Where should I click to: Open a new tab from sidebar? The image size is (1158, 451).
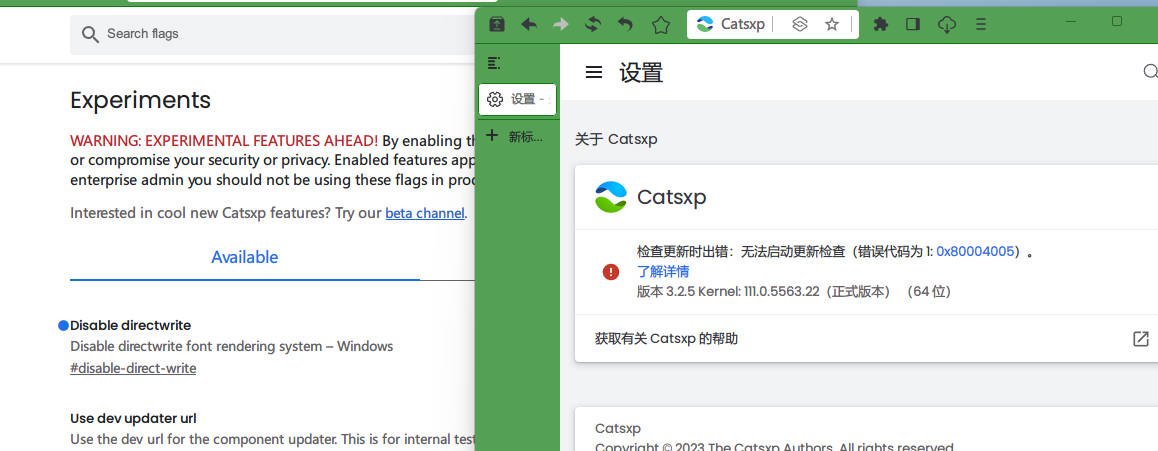click(515, 137)
